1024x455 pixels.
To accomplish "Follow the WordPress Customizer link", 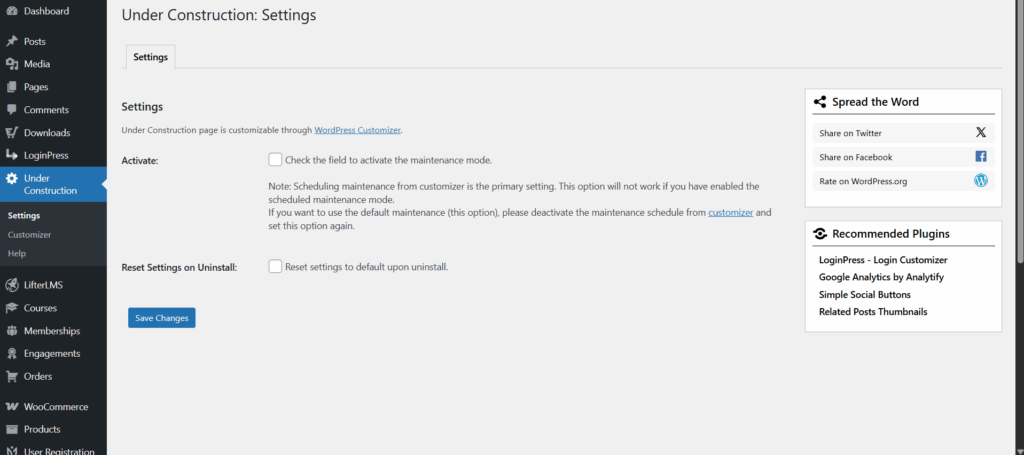I will (357, 130).
